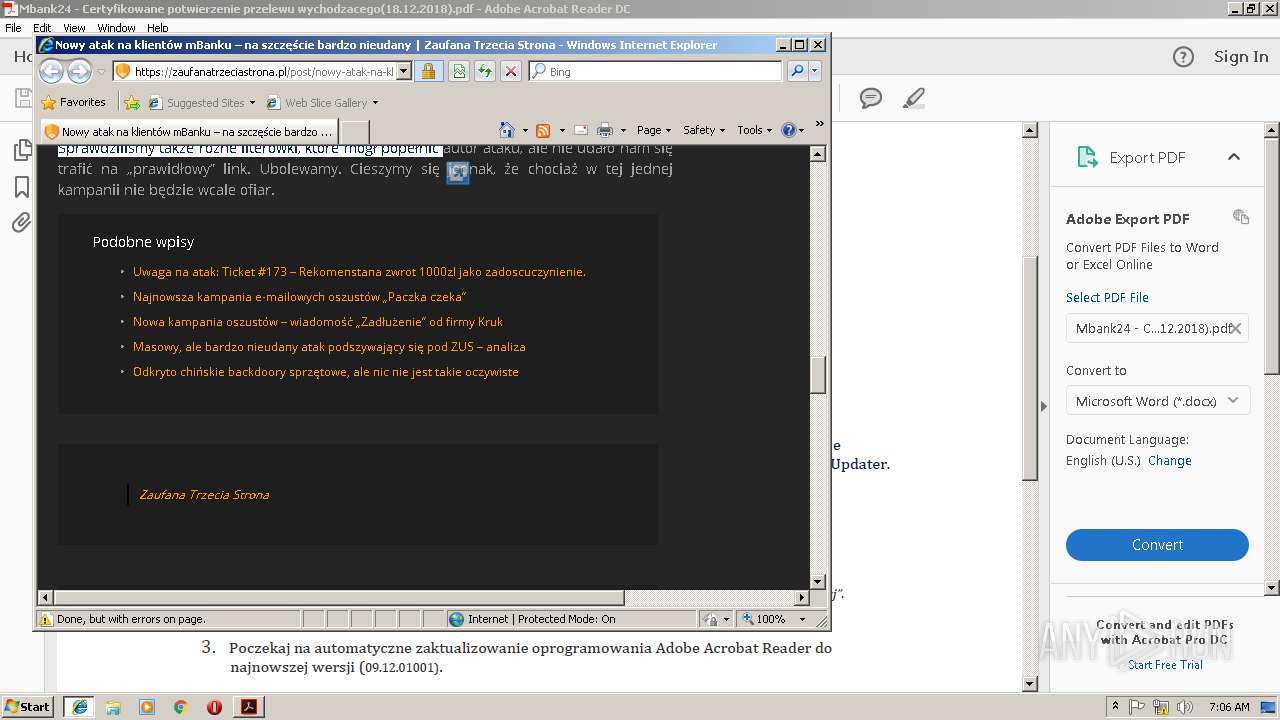Open 'Masowy, ale bardzo nieudany atak' ZUS link
The height and width of the screenshot is (720, 1280).
point(329,346)
